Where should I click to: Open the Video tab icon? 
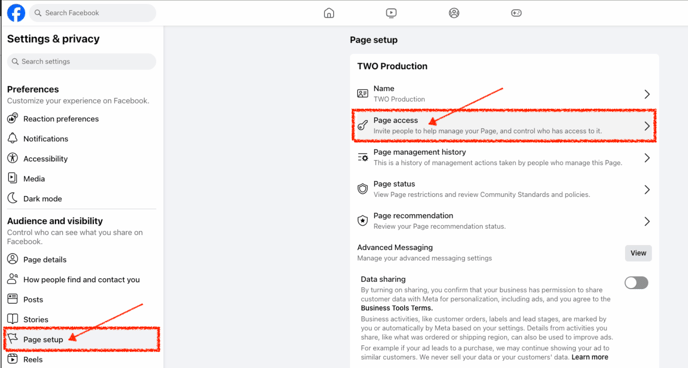[391, 13]
